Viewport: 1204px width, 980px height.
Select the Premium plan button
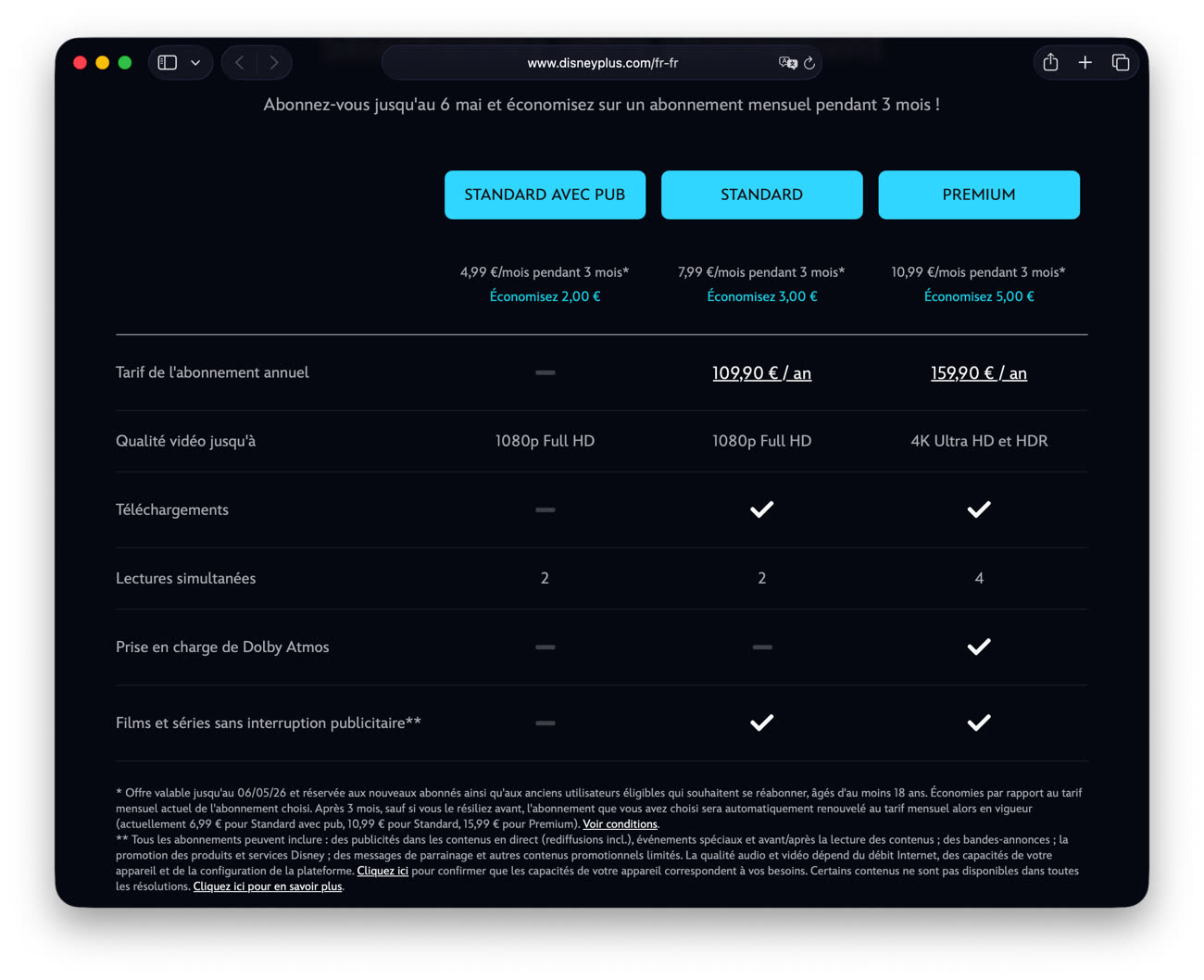(x=978, y=195)
